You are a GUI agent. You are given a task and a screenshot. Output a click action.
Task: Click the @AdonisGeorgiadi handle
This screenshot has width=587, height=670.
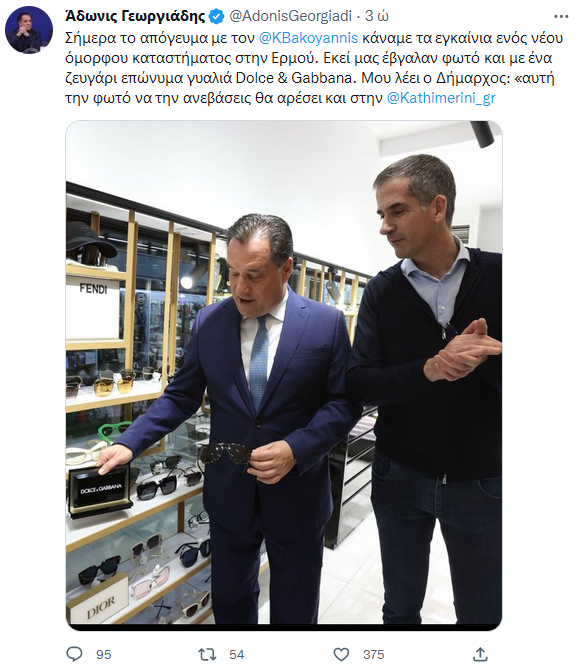pyautogui.click(x=291, y=16)
